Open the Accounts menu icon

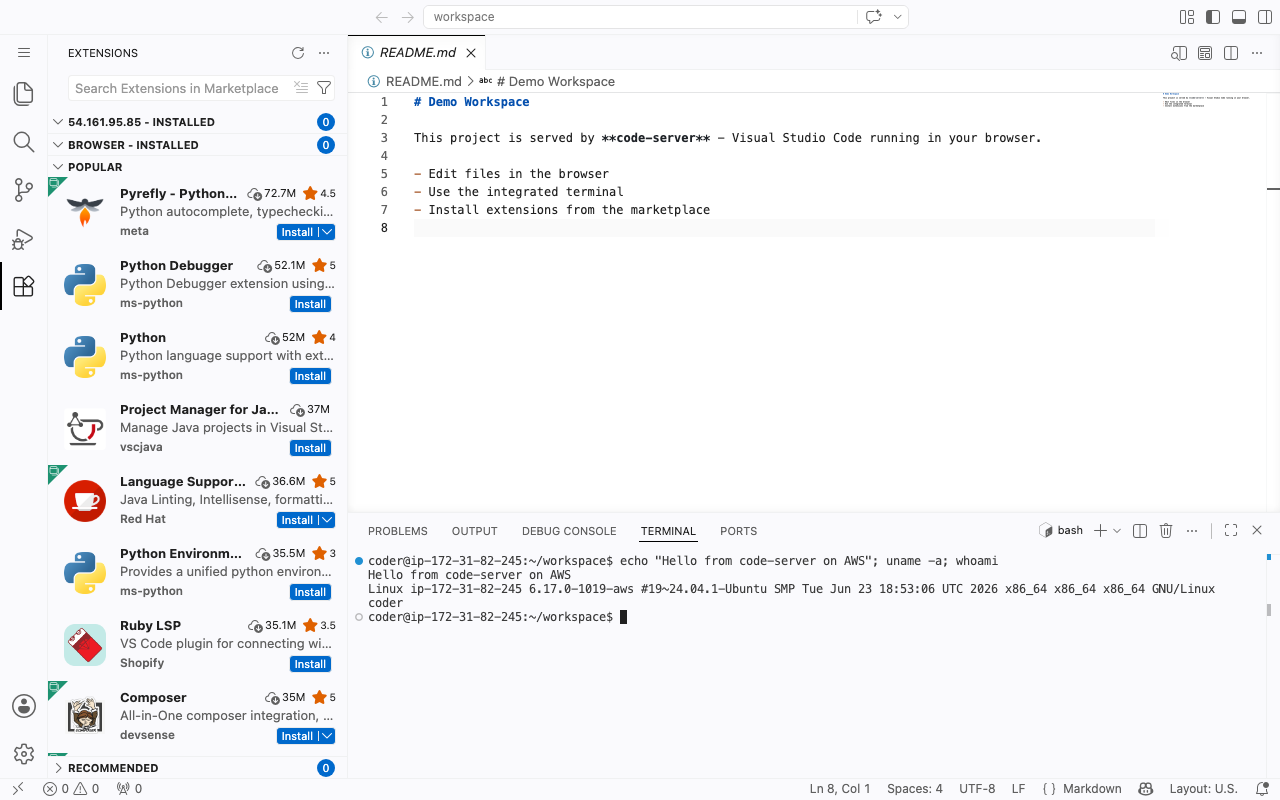click(24, 706)
